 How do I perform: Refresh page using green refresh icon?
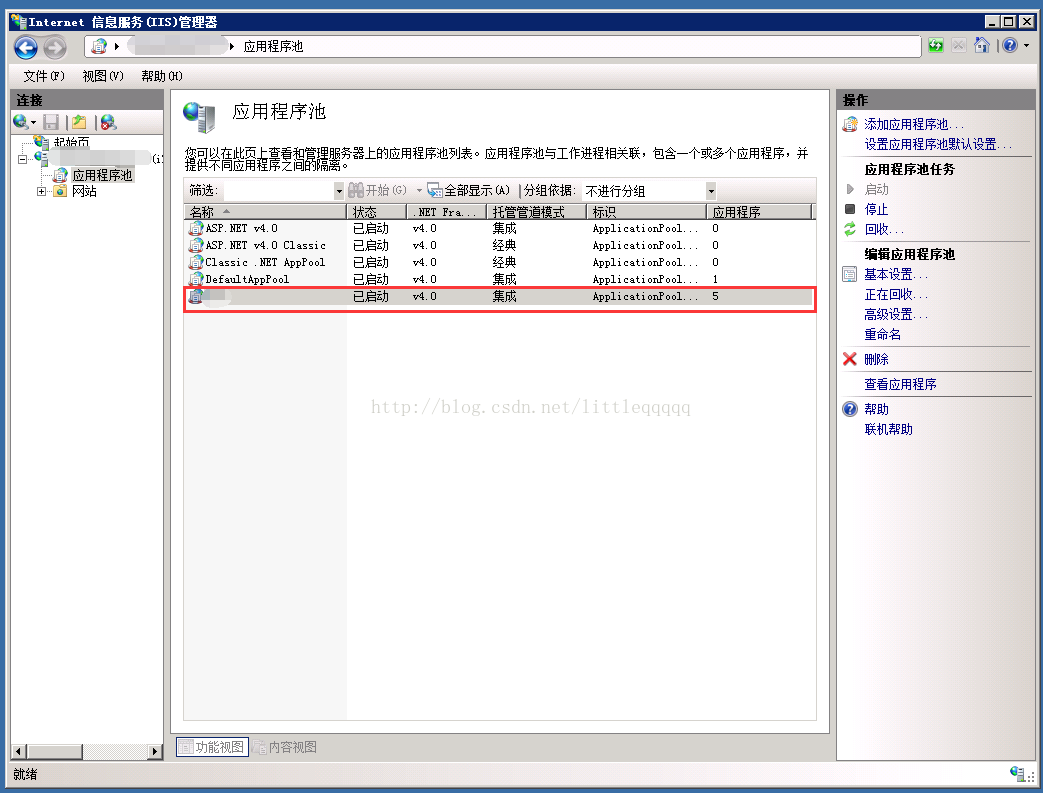936,45
